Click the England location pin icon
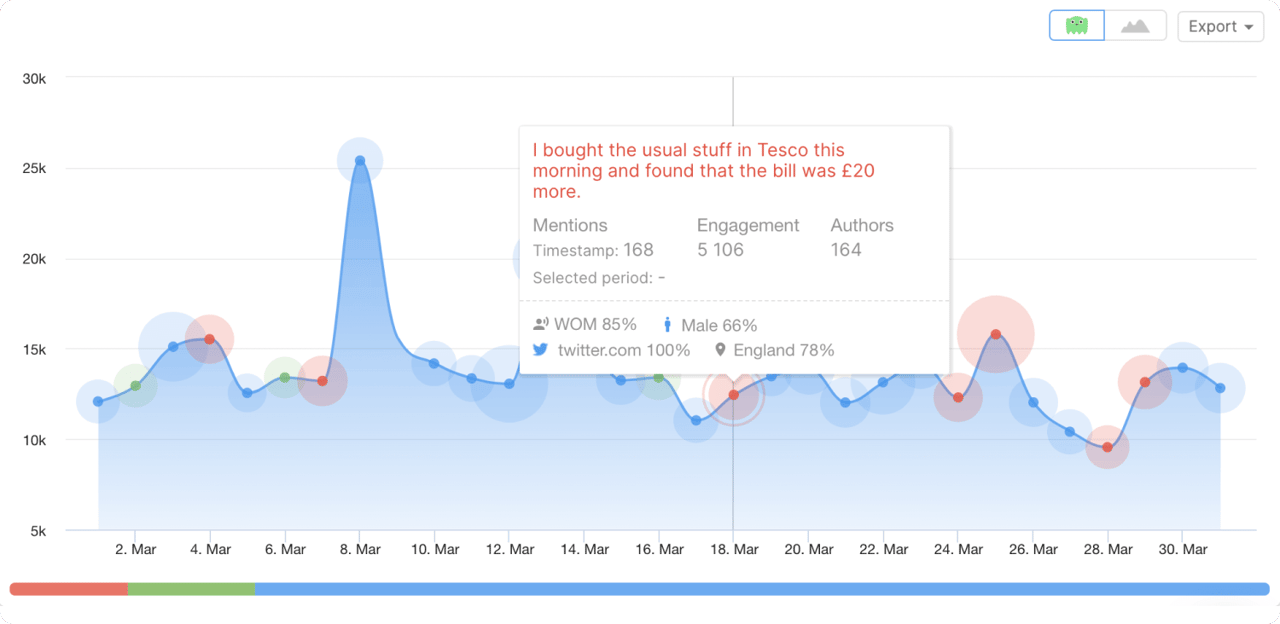The height and width of the screenshot is (624, 1280). click(x=719, y=350)
